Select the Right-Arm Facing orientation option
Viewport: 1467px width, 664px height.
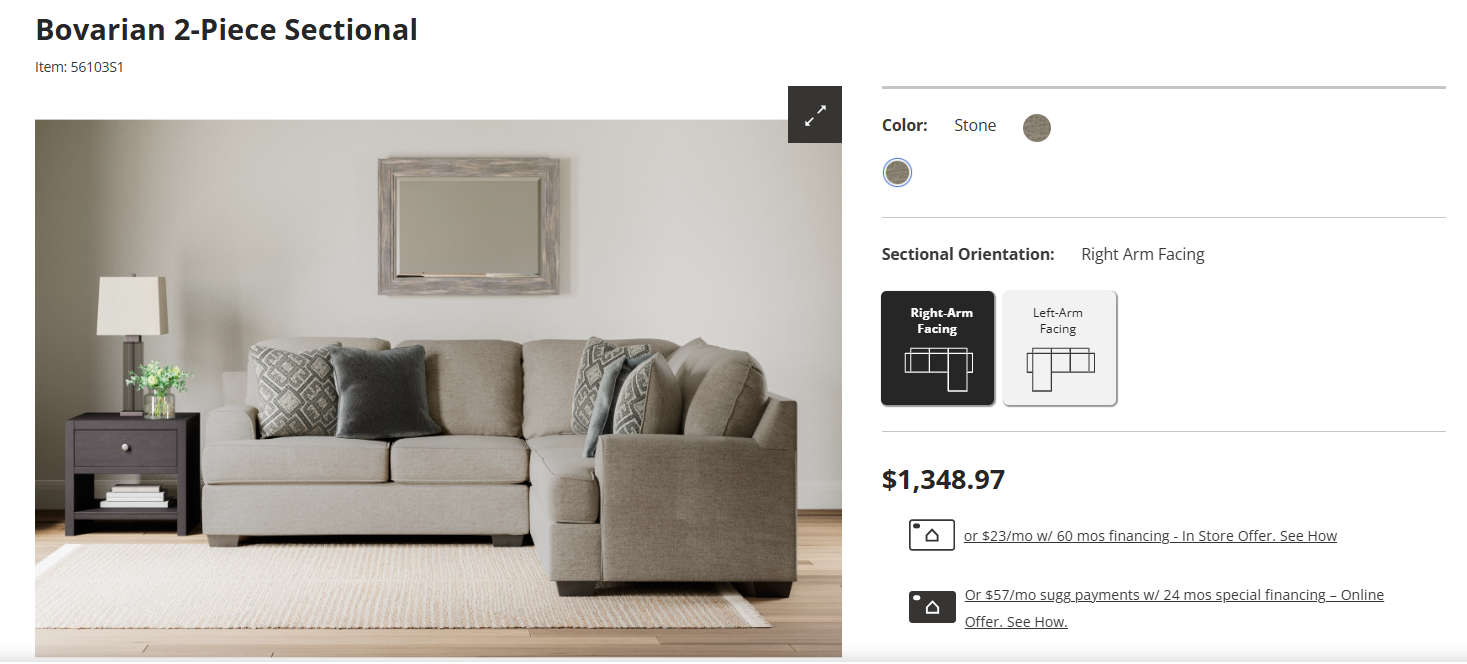938,348
